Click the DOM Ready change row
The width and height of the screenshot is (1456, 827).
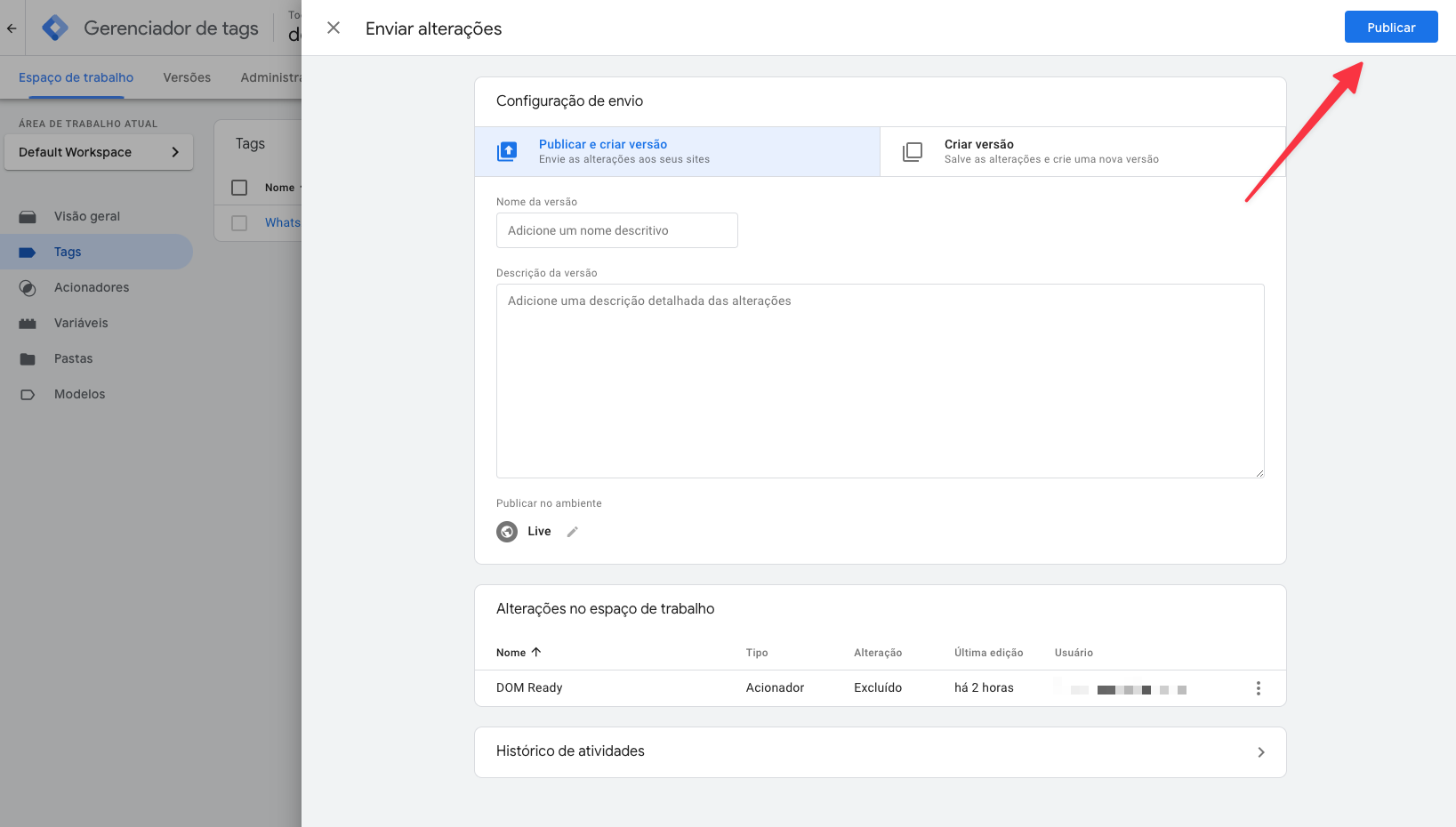tap(529, 687)
